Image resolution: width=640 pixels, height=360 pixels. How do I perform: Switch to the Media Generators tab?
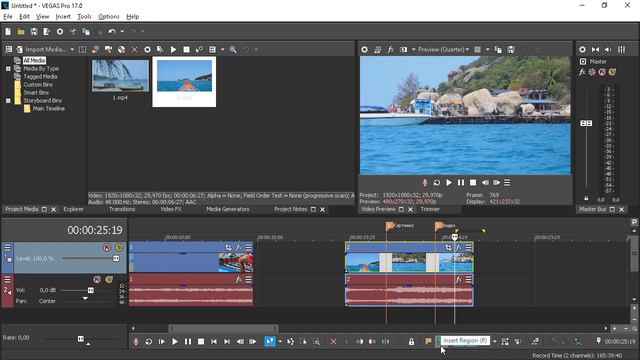point(227,209)
